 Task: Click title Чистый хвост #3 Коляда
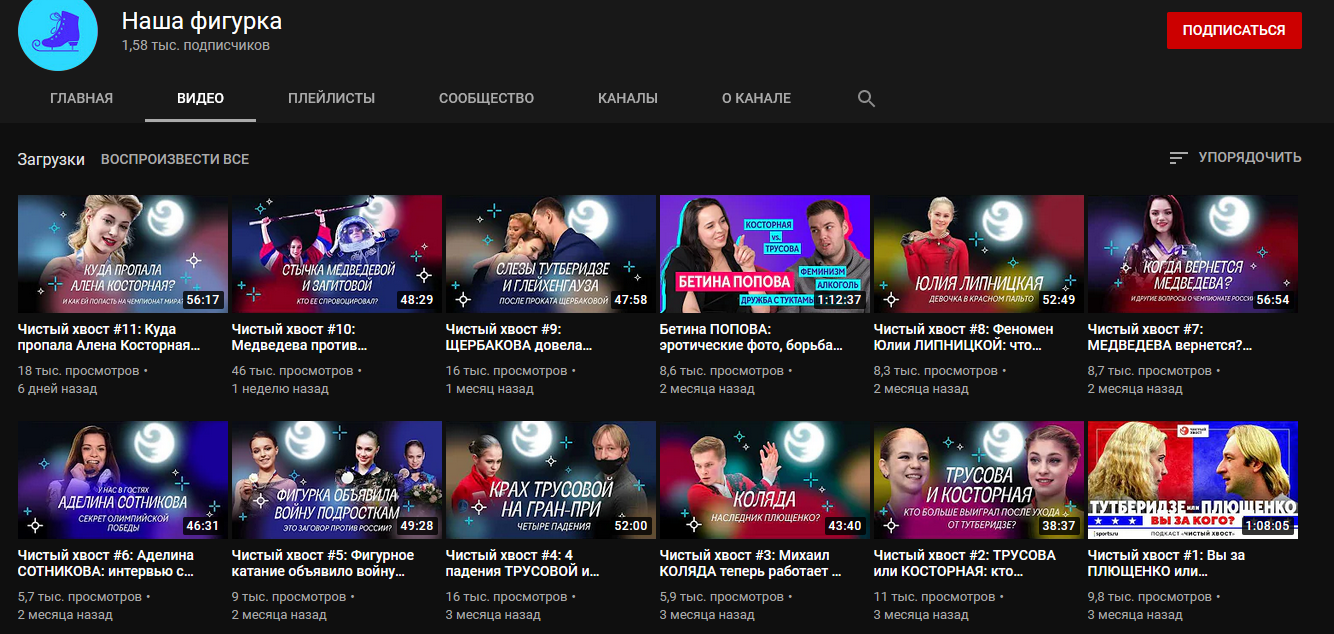(x=750, y=563)
